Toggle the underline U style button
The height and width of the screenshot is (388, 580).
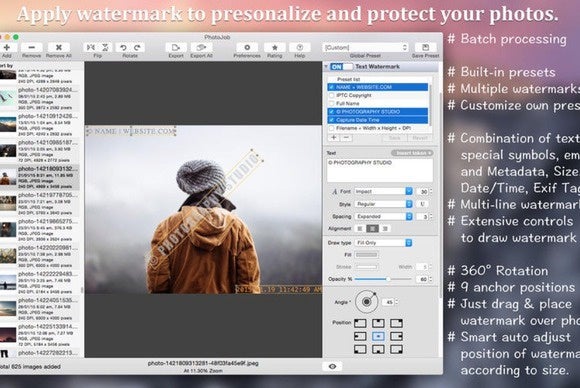point(422,204)
